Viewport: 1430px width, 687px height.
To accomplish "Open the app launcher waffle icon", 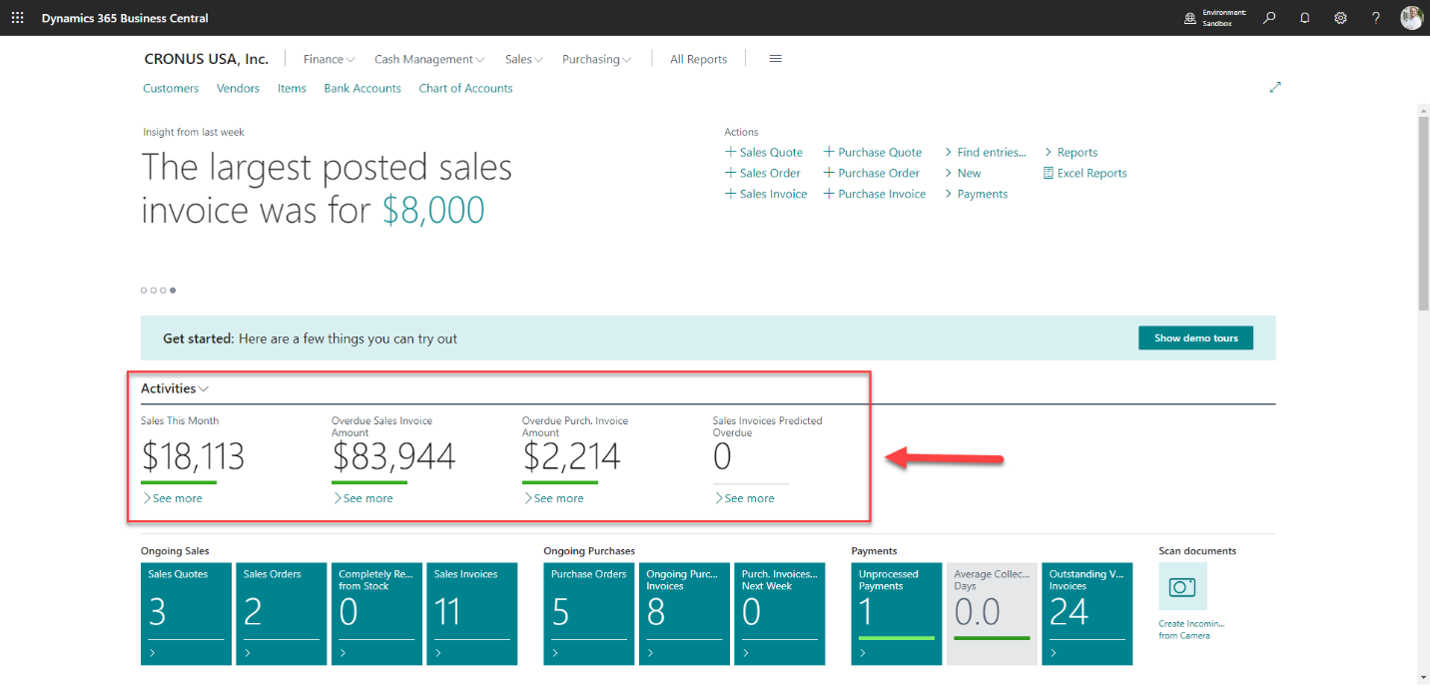I will (x=17, y=18).
